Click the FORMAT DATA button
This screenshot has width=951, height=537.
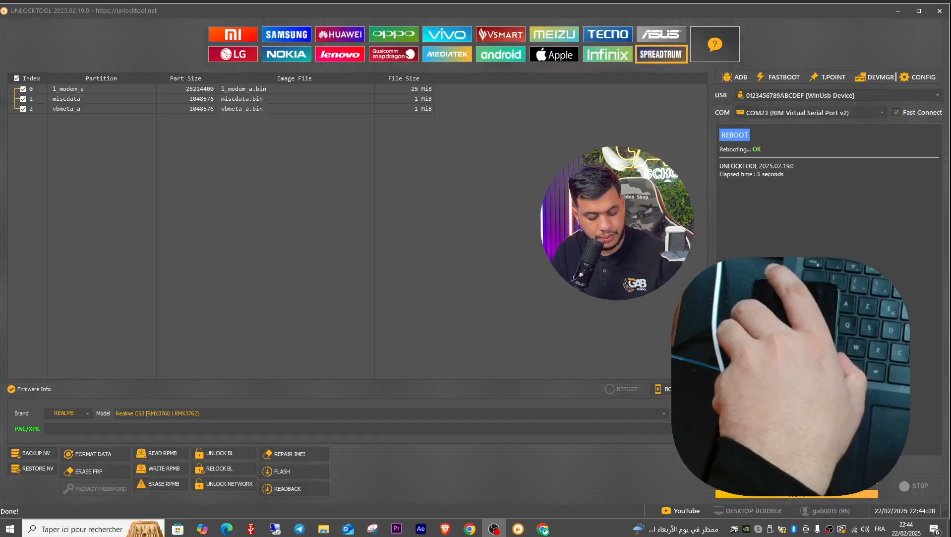(95, 454)
